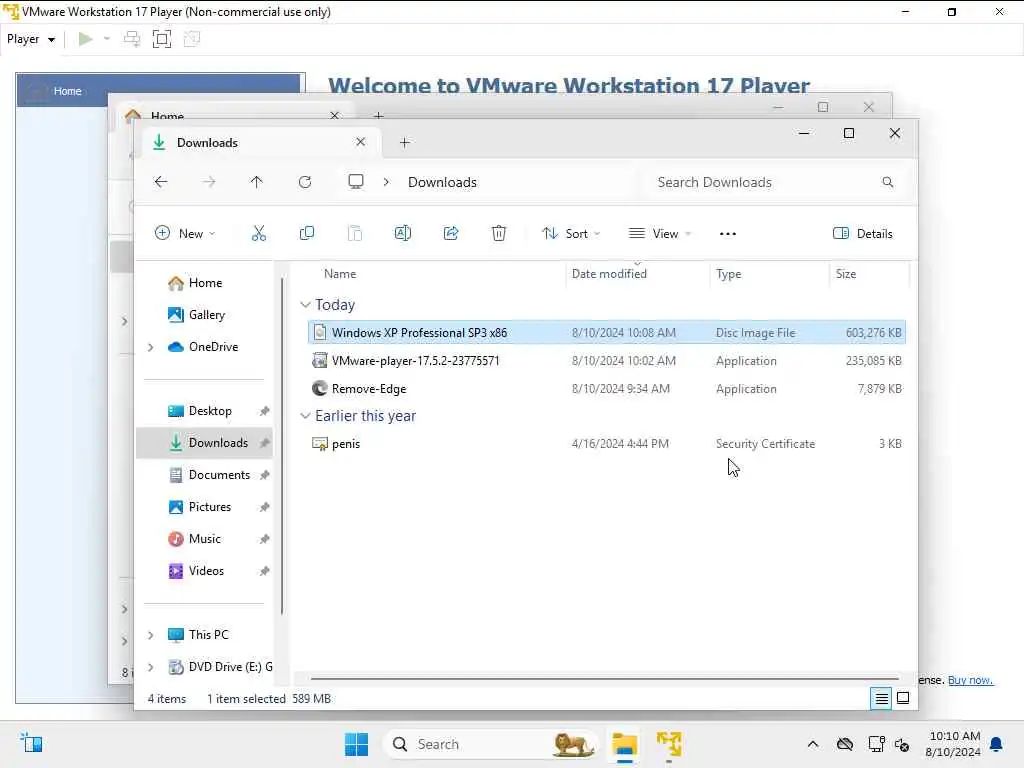The height and width of the screenshot is (768, 1024).
Task: Click the Paste clipboard icon in Explorer toolbar
Action: click(x=355, y=233)
